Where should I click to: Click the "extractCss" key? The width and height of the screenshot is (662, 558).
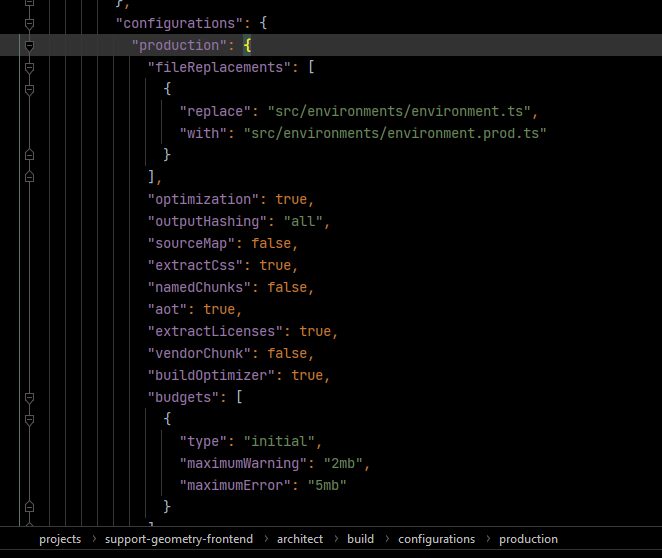click(x=195, y=265)
